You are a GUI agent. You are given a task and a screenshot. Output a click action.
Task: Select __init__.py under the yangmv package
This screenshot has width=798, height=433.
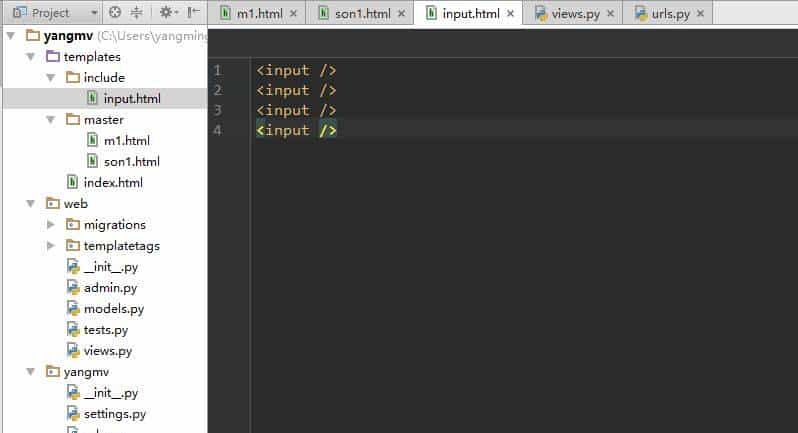(111, 393)
